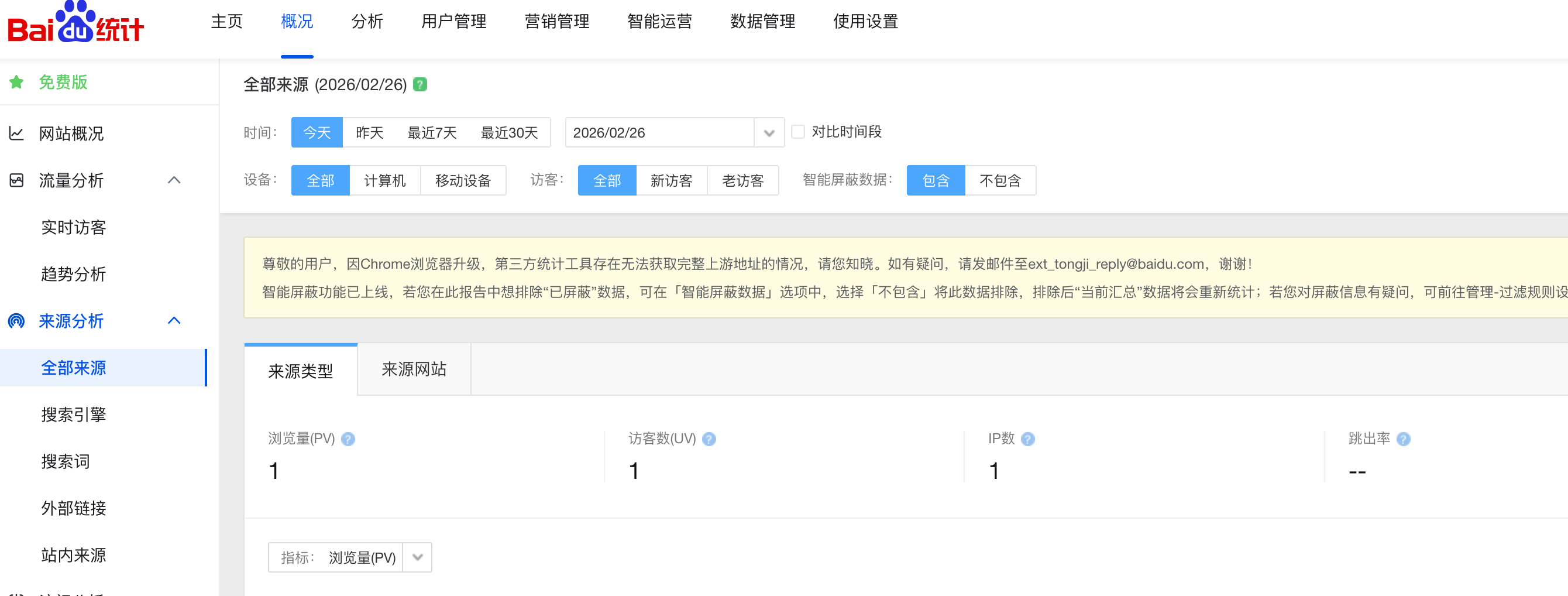Enable the 对比时间段 checkbox
Viewport: 1568px width, 596px height.
(x=798, y=132)
